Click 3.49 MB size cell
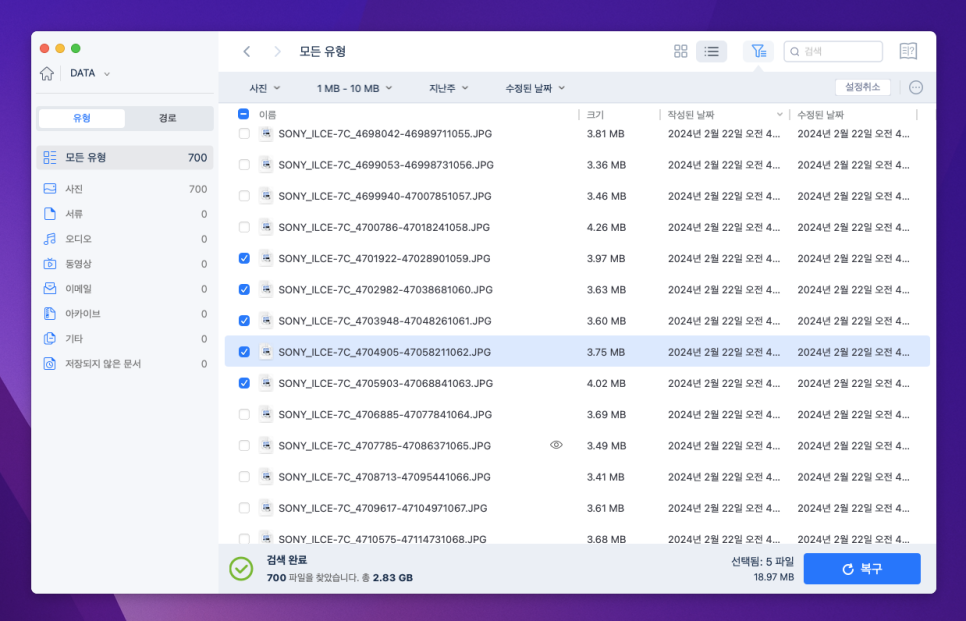The image size is (966, 621). (606, 445)
